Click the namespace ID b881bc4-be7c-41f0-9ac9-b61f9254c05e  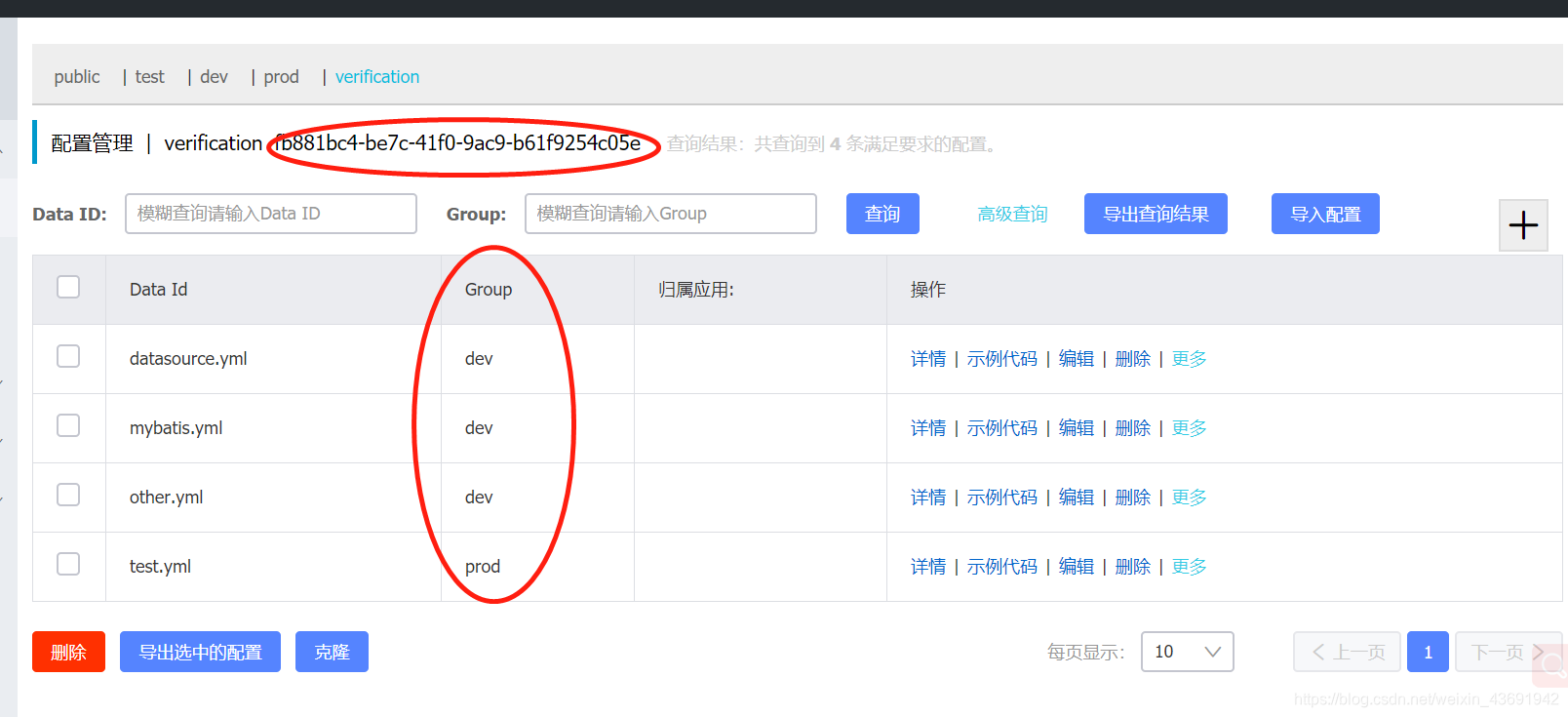[458, 143]
